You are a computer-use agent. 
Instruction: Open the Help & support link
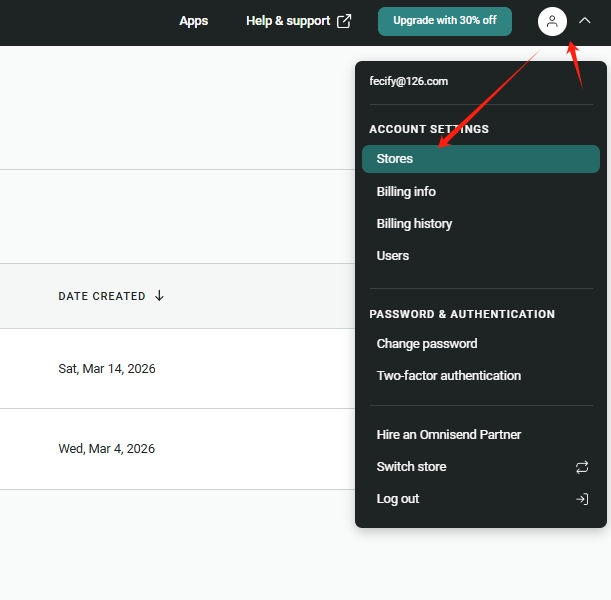pos(286,21)
